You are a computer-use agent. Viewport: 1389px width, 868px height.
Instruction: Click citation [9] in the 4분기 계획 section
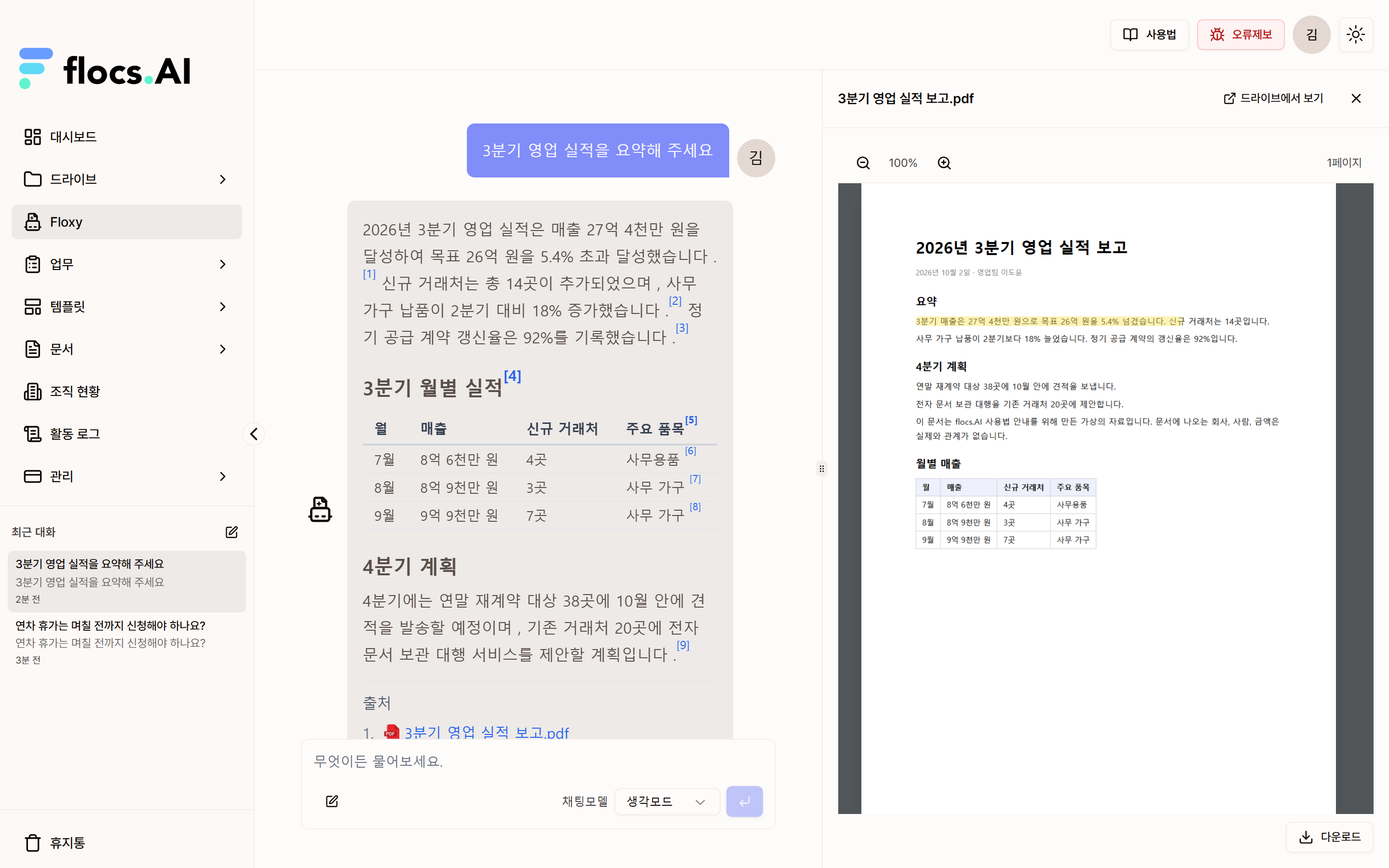(x=683, y=645)
